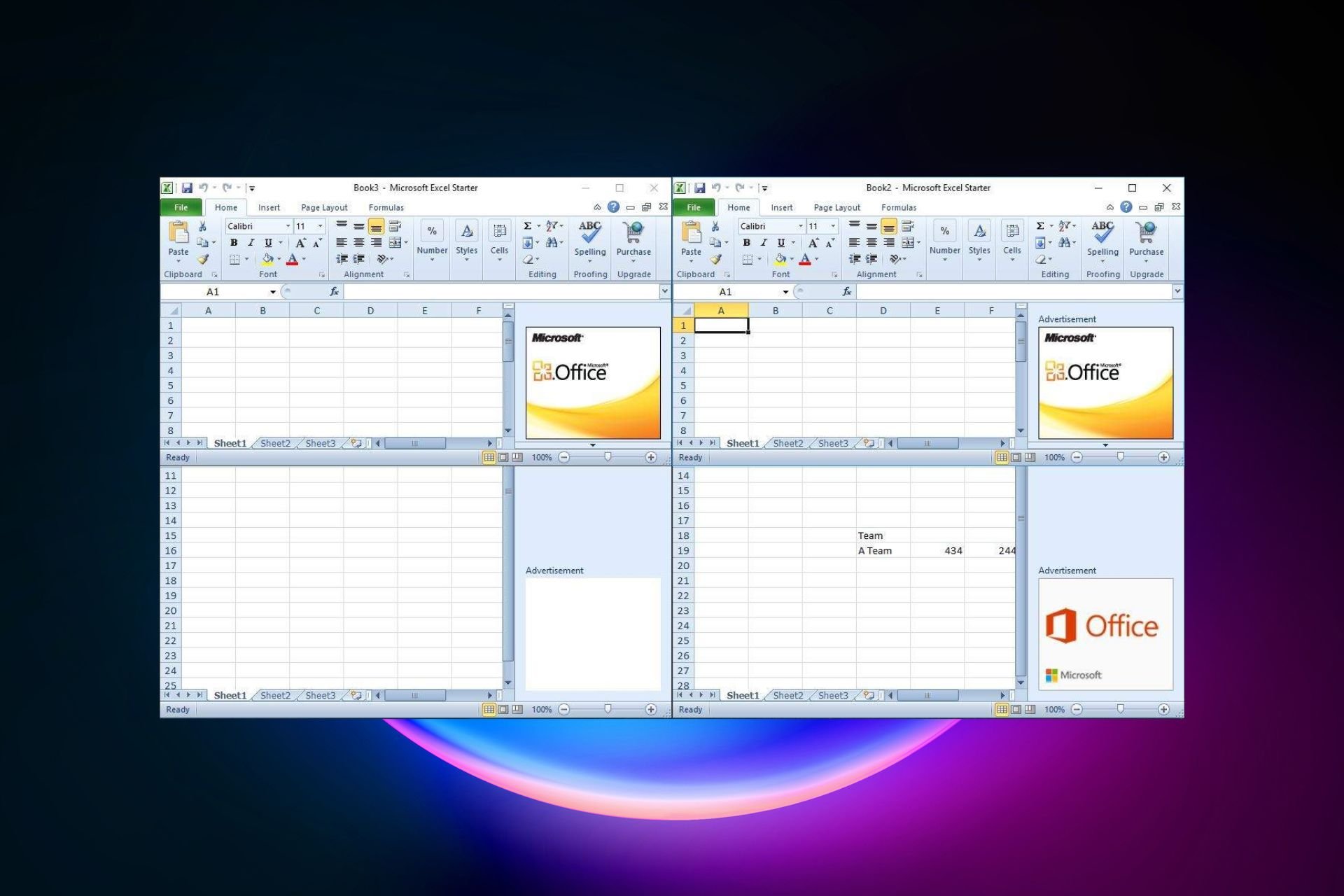Switch to Page Layout tab in Book3
Viewport: 1344px width, 896px height.
click(324, 207)
